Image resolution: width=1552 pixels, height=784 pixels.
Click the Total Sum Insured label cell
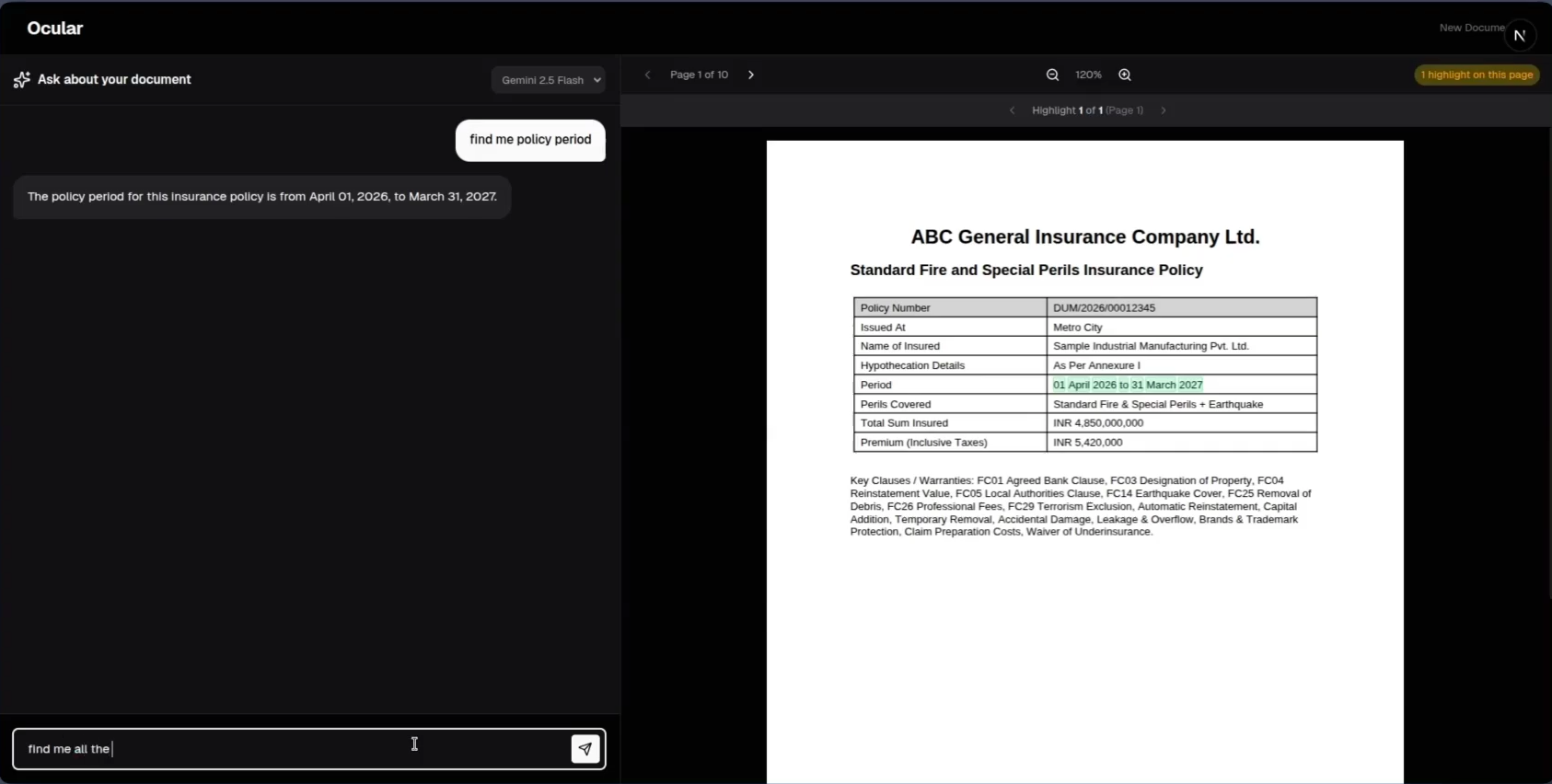pos(950,423)
